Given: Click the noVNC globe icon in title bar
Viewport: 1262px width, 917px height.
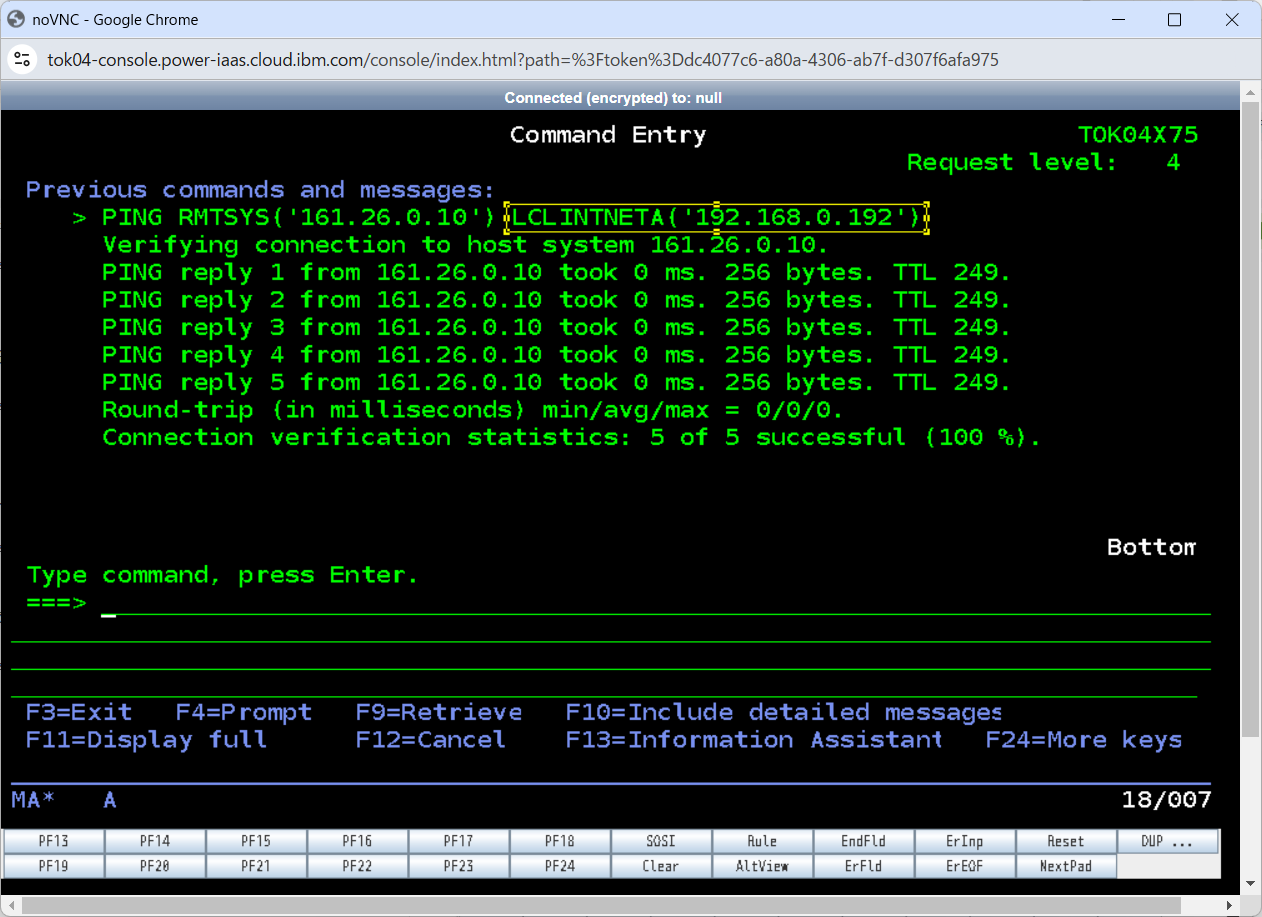Looking at the screenshot, I should [16, 19].
